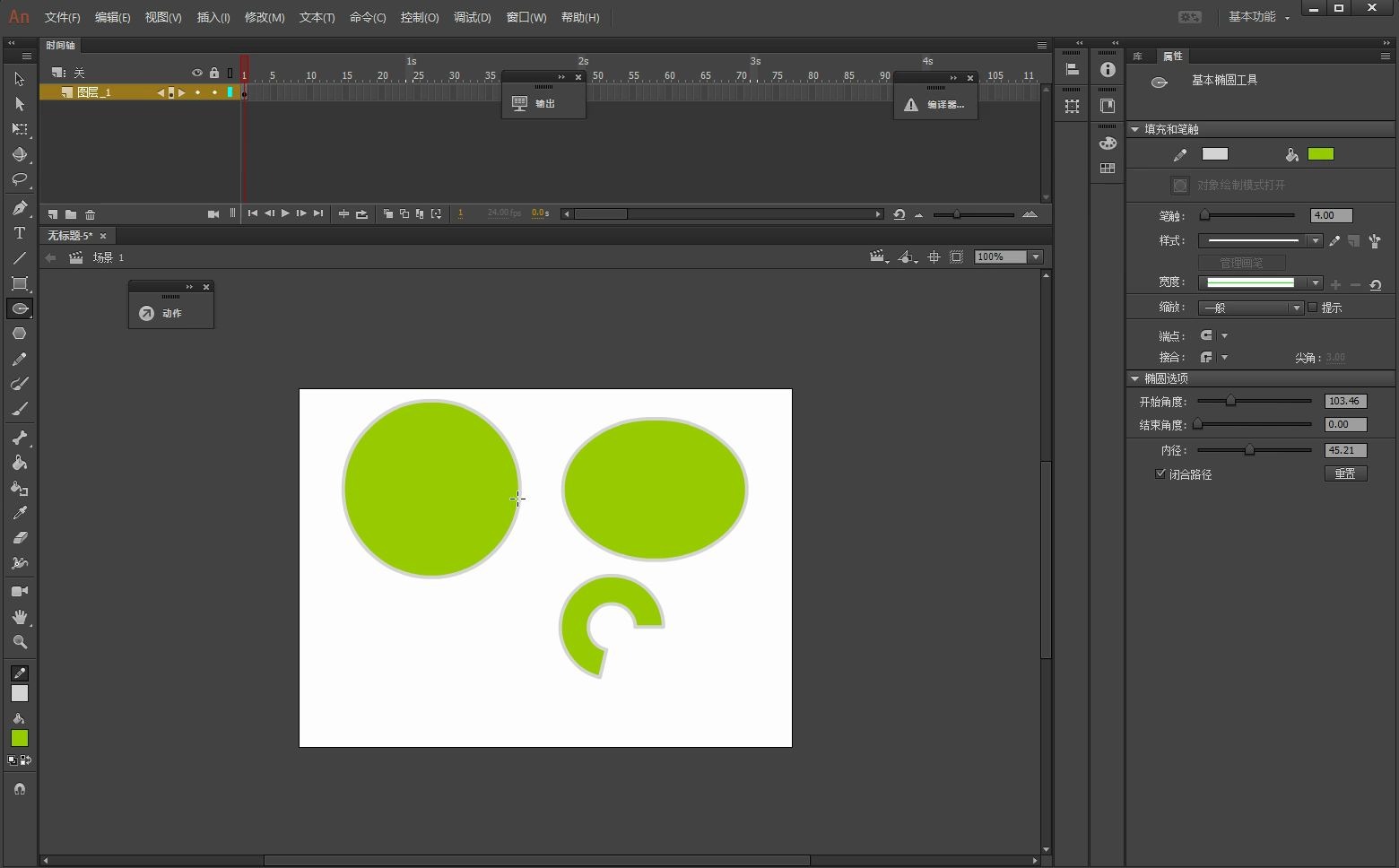Open the 文件(F) menu
The image size is (1399, 868).
[62, 17]
